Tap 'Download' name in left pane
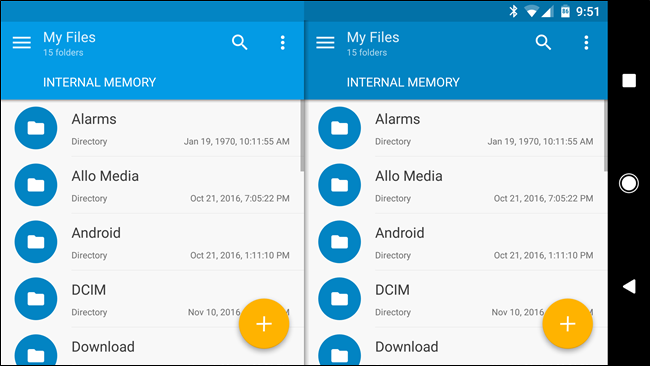 click(x=103, y=347)
